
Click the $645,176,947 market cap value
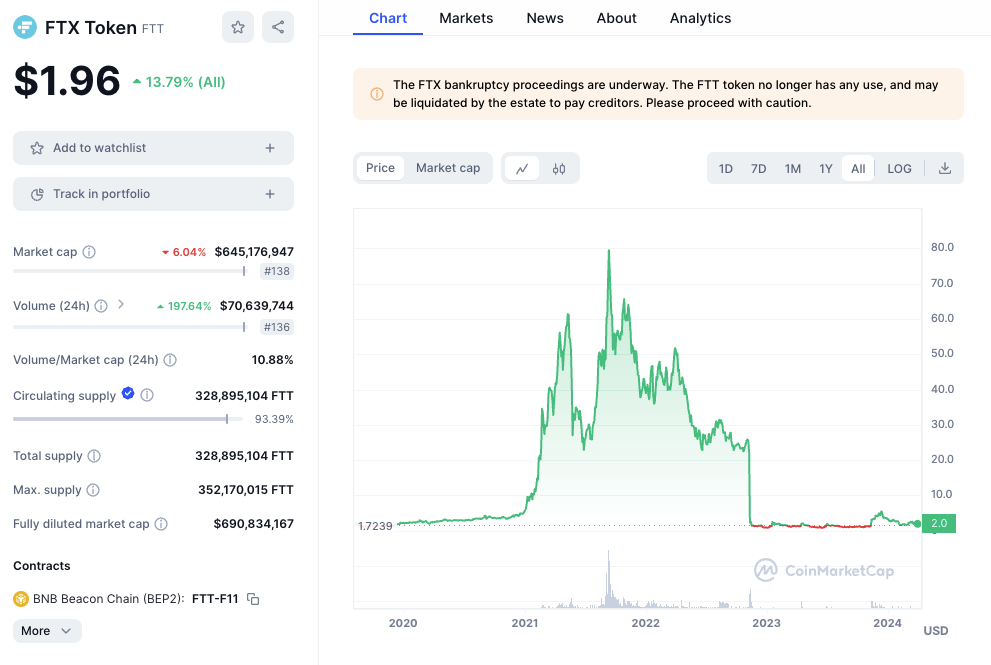(x=254, y=252)
